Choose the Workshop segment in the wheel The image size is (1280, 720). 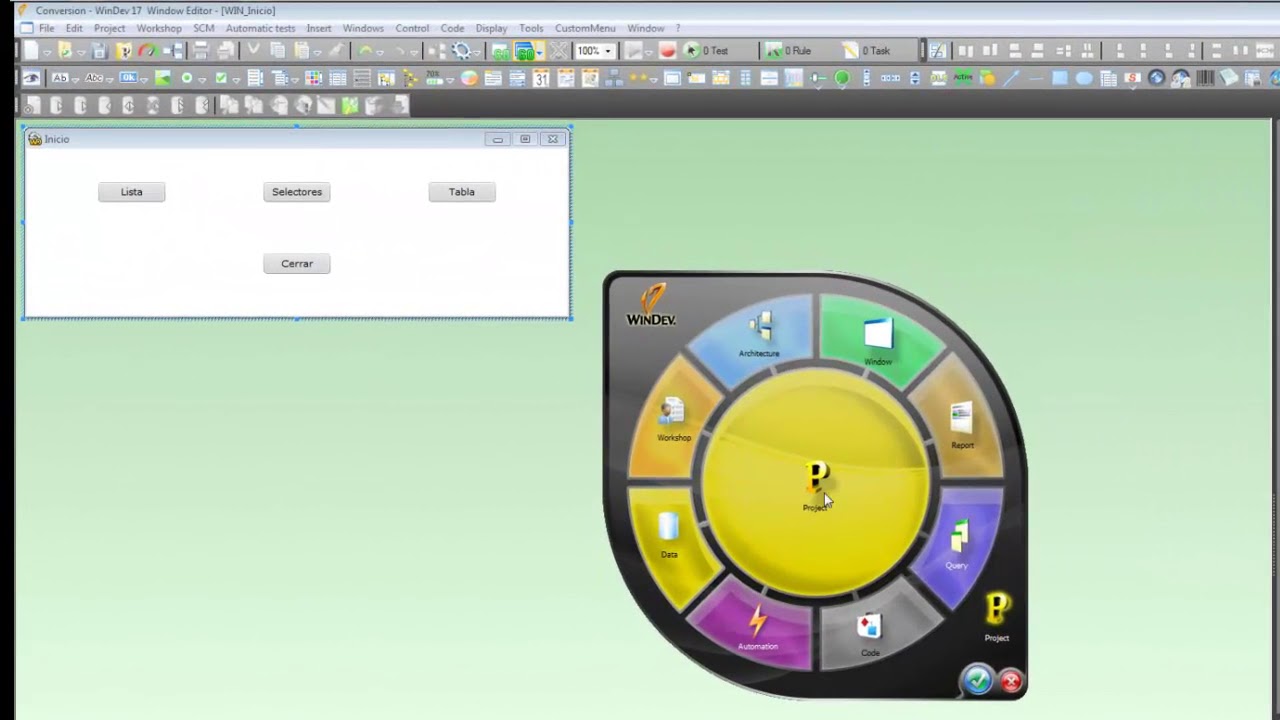pyautogui.click(x=674, y=418)
